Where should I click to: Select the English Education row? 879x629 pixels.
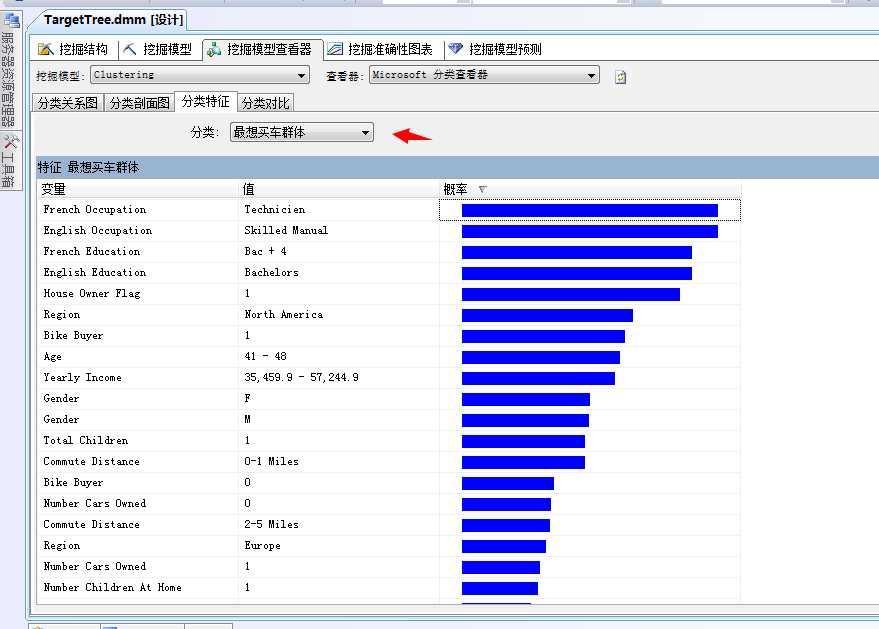click(389, 272)
